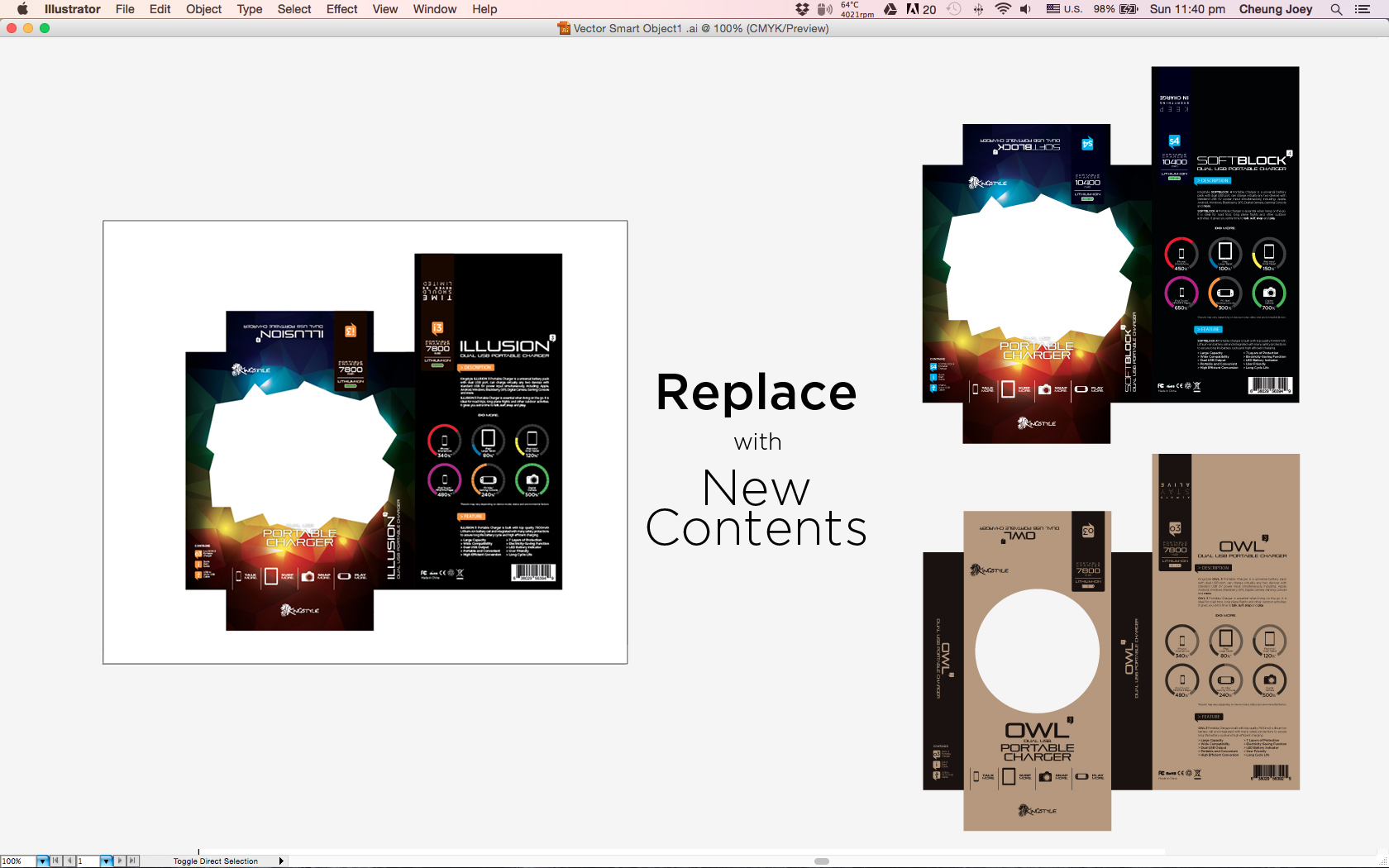This screenshot has height=868, width=1389.
Task: Open status bar options arrow
Action: coord(281,861)
